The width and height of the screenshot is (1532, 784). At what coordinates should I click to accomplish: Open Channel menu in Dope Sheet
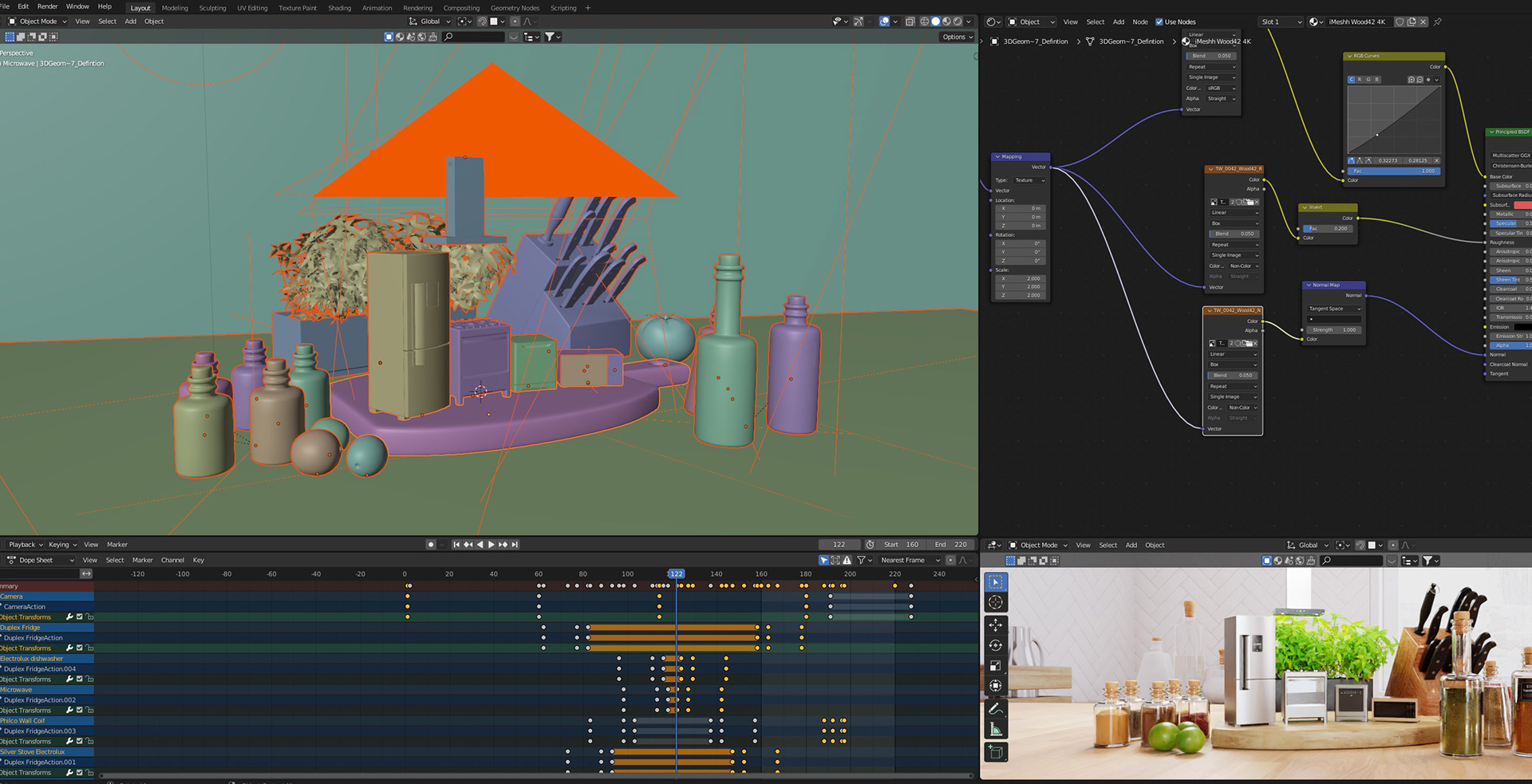pos(172,560)
